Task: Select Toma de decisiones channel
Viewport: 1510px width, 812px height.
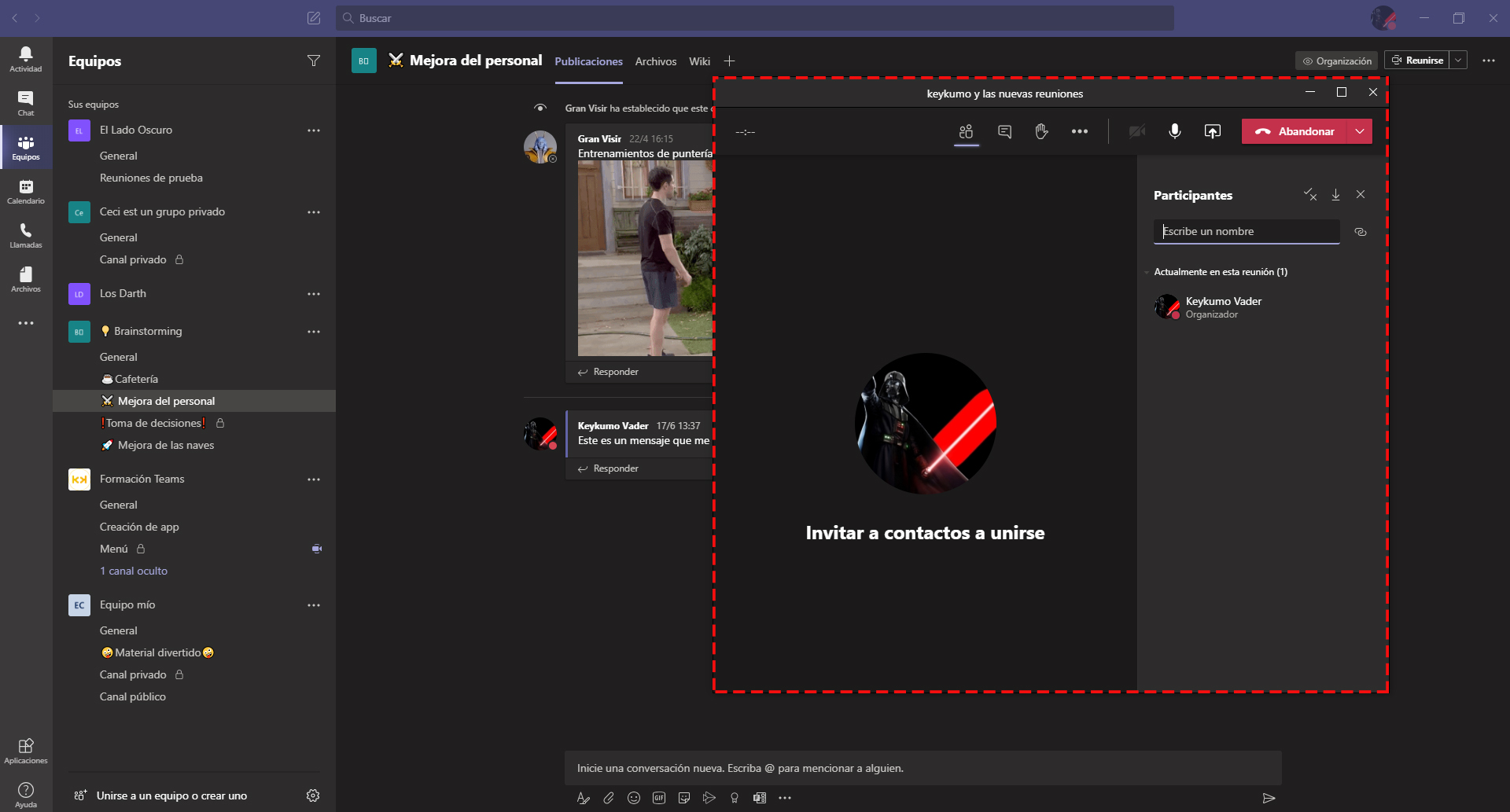Action: coord(194,423)
